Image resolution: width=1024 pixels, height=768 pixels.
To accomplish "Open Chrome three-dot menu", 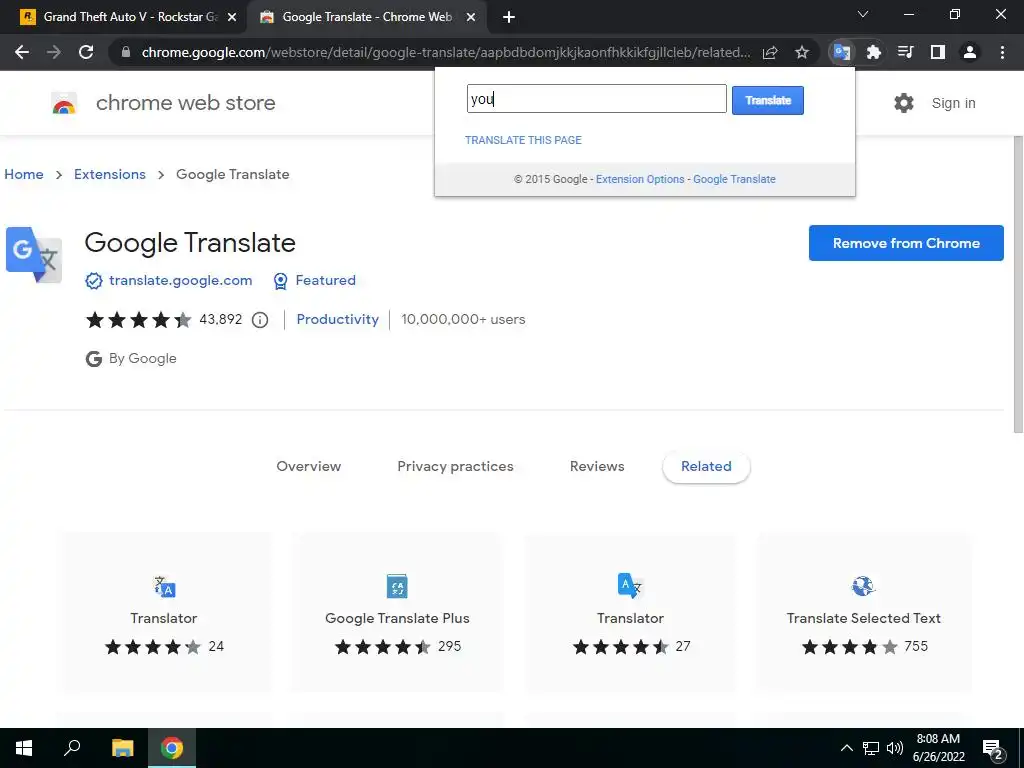I will click(1002, 52).
